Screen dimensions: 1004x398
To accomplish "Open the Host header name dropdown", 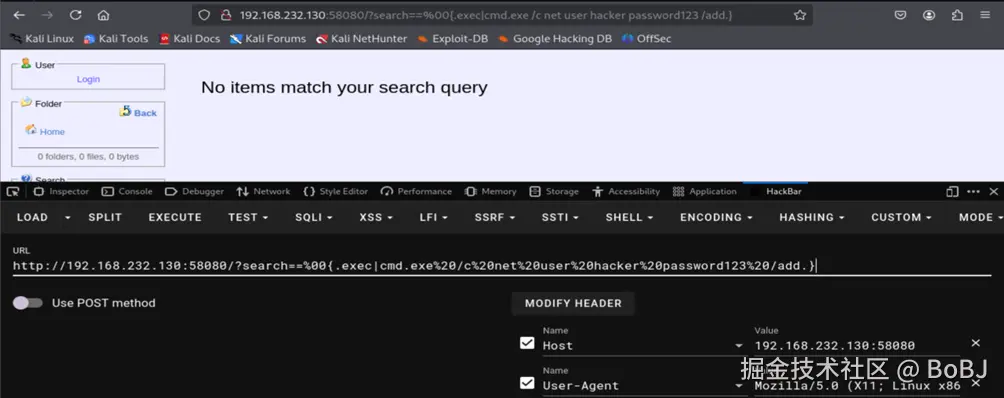I will [739, 346].
